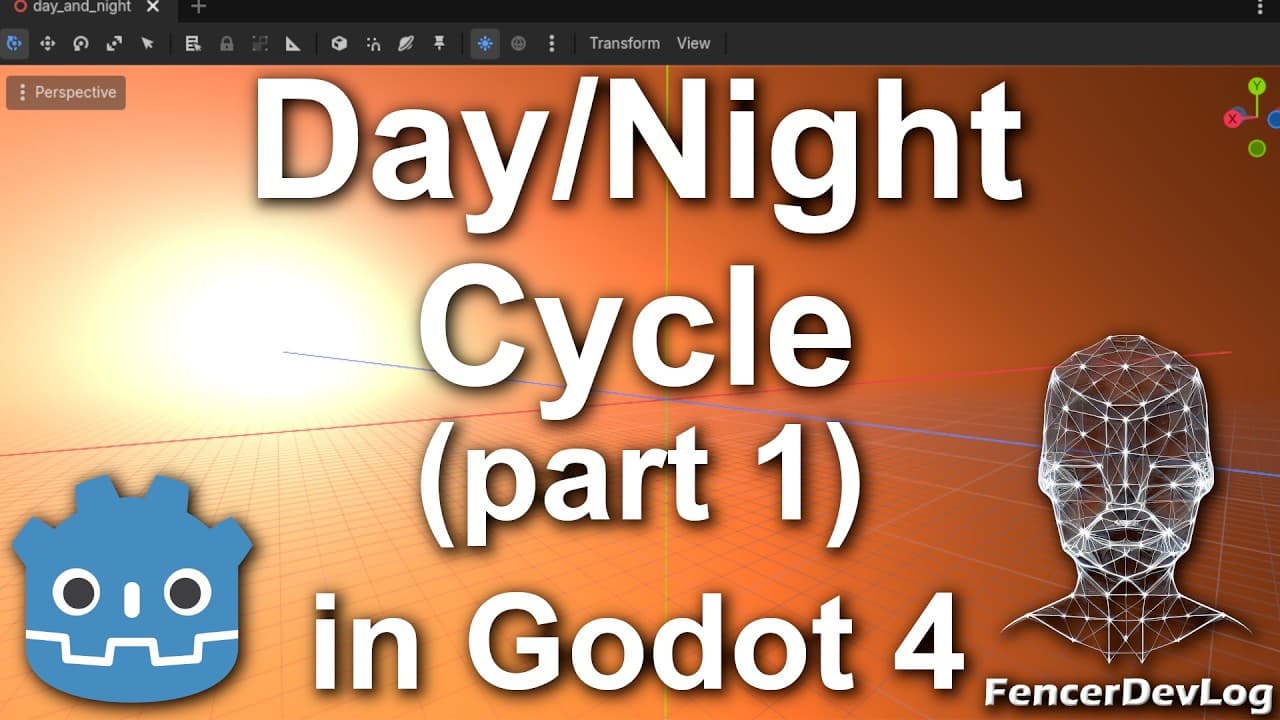The width and height of the screenshot is (1280, 720).
Task: Click the group selected nodes icon
Action: click(x=260, y=44)
